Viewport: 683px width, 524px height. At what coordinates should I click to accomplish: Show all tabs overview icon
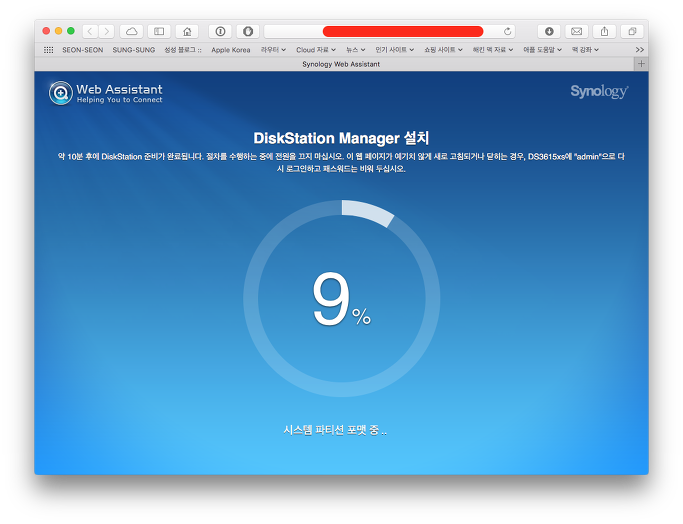[632, 31]
